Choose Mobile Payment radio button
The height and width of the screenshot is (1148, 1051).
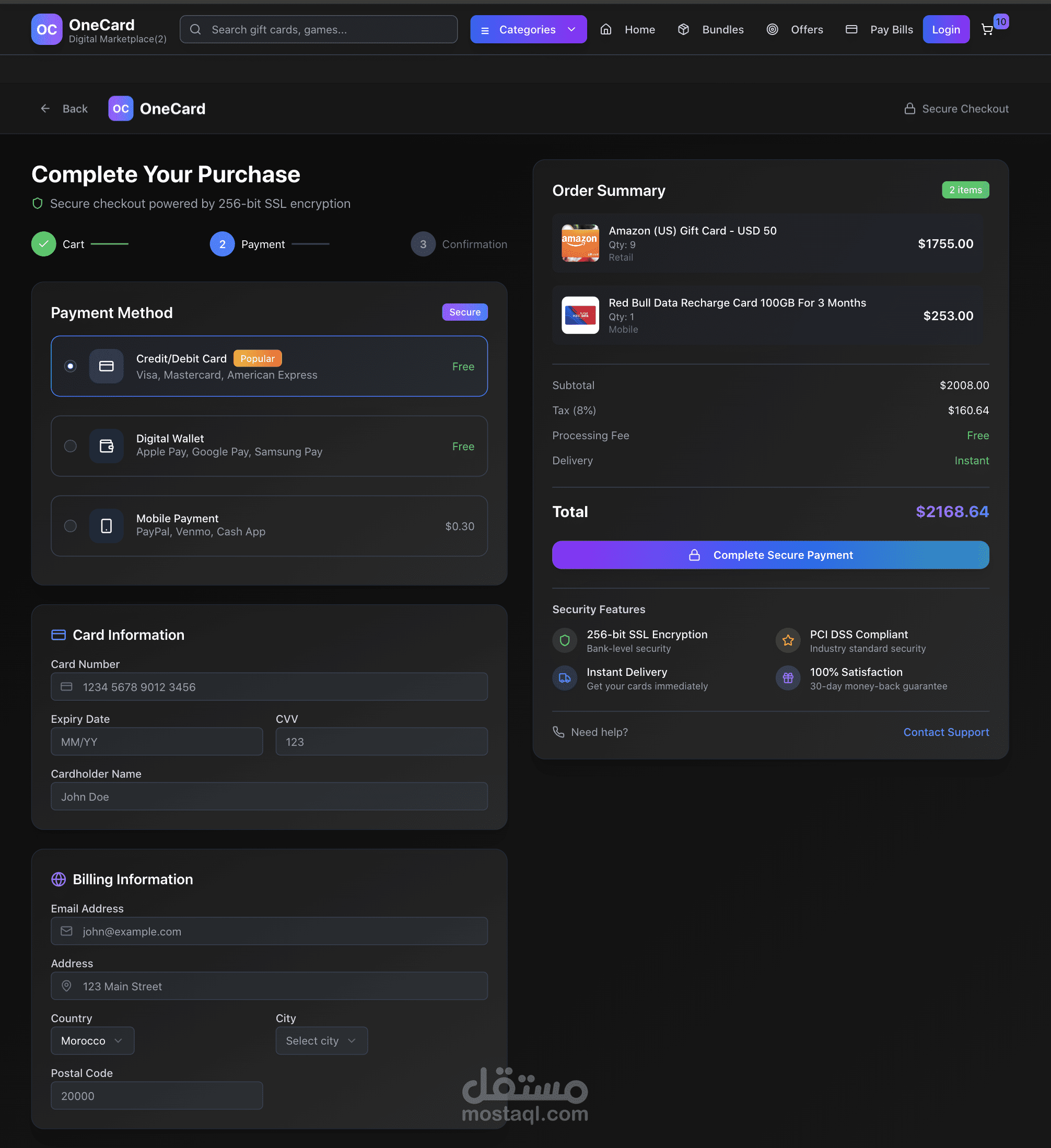(70, 525)
